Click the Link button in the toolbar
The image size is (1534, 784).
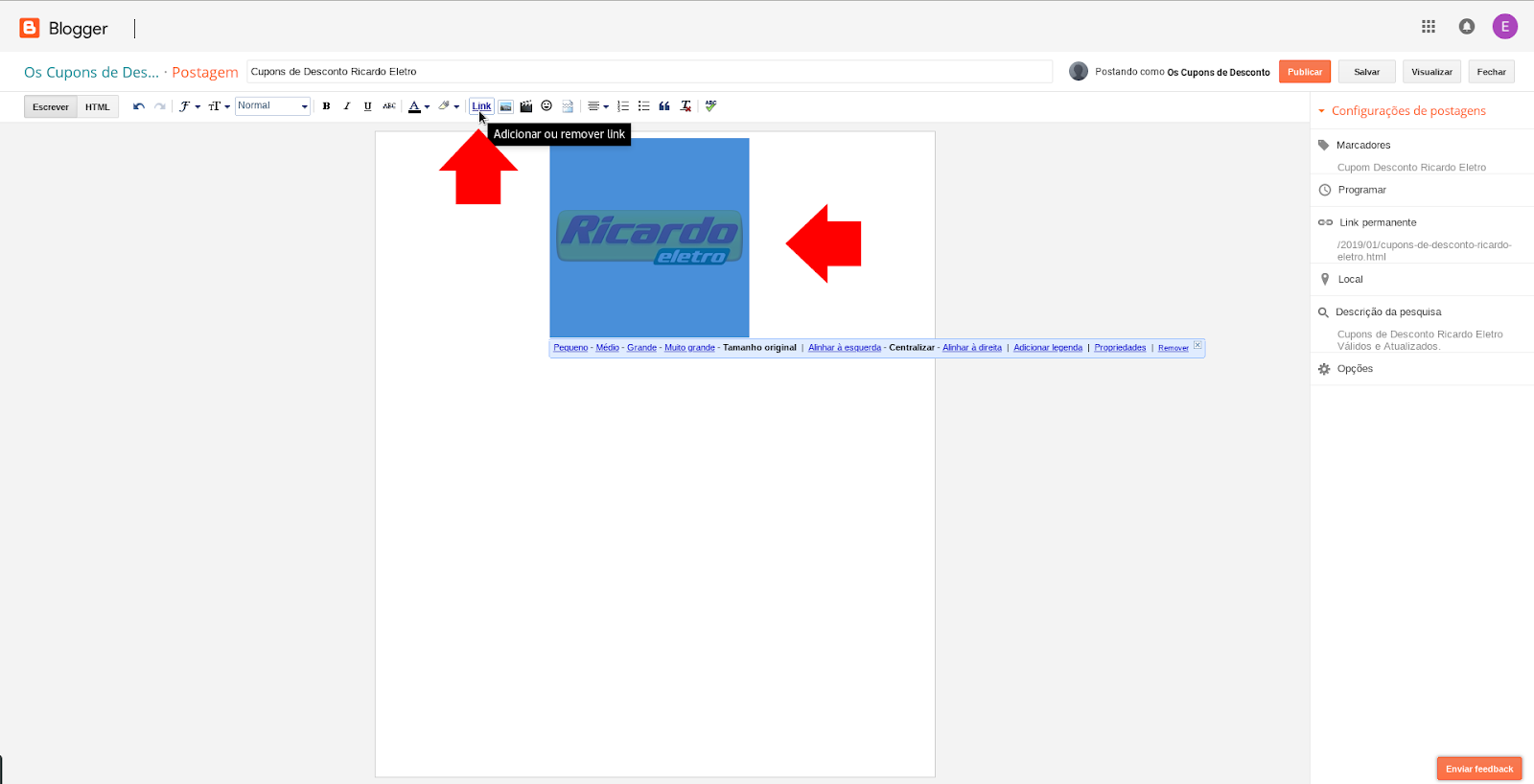point(481,106)
